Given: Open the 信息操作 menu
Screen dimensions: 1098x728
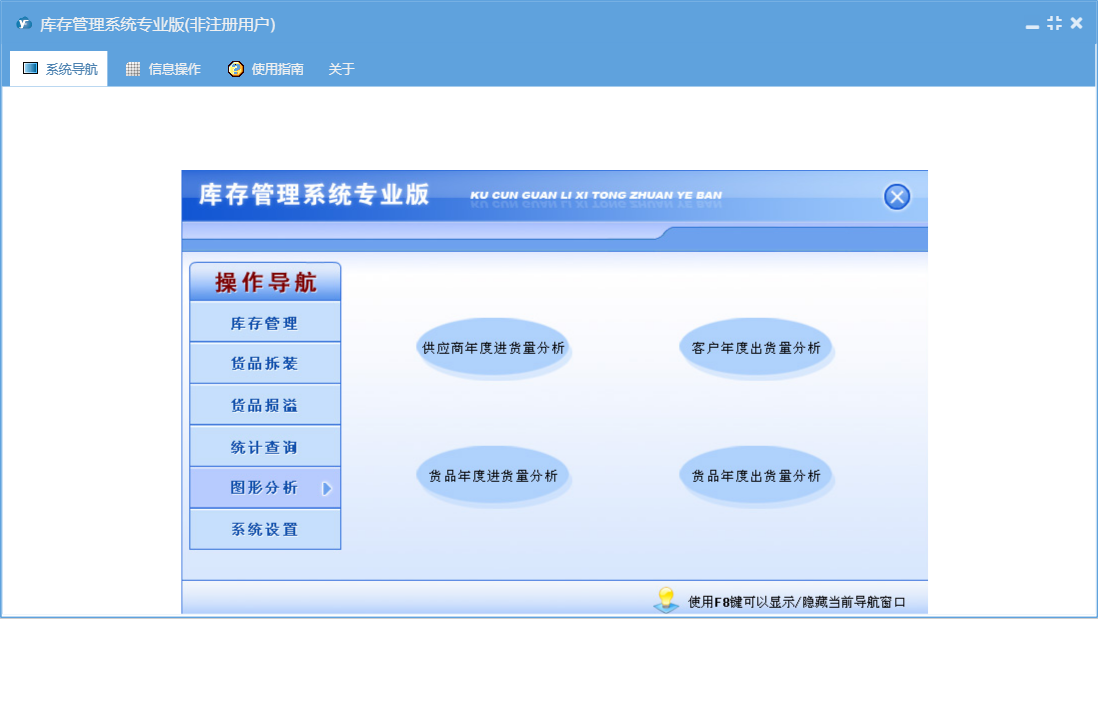Looking at the screenshot, I should pos(163,69).
